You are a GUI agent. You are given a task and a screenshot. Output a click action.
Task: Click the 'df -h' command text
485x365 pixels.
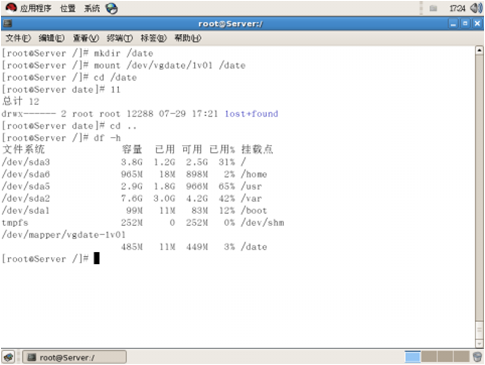coord(107,138)
